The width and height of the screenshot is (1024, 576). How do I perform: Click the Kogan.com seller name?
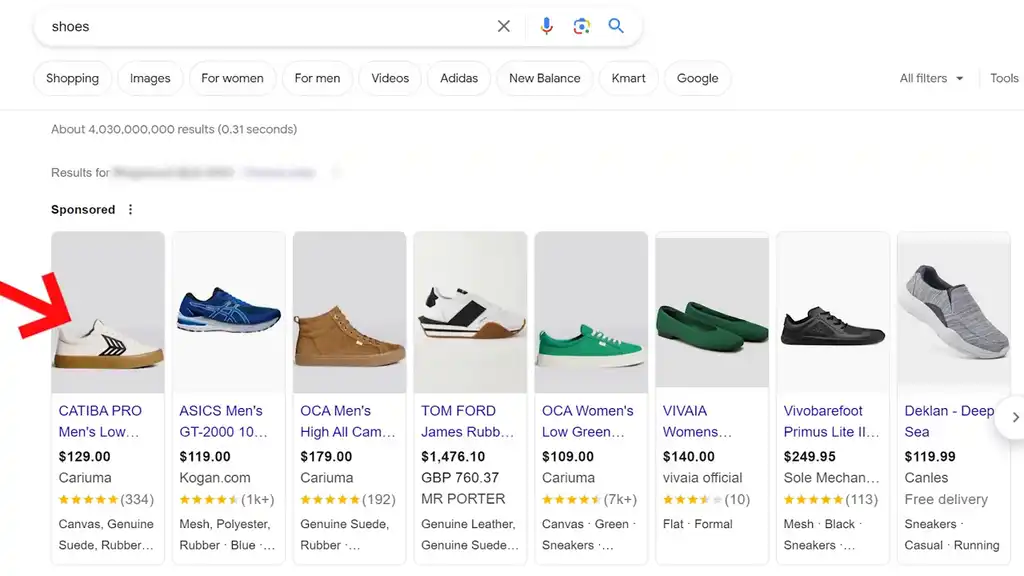point(215,478)
